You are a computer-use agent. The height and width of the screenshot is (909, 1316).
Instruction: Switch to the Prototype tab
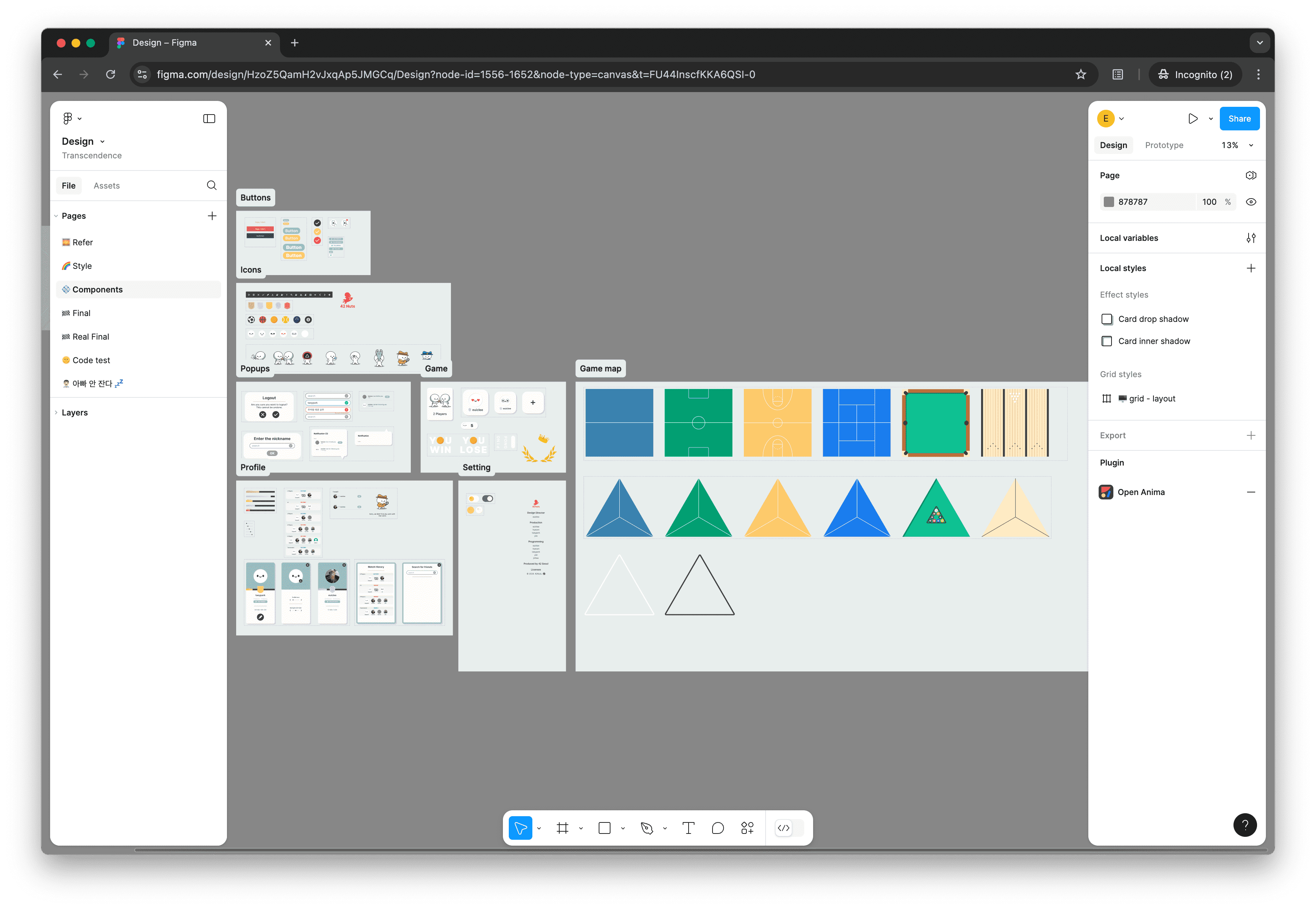(x=1164, y=145)
